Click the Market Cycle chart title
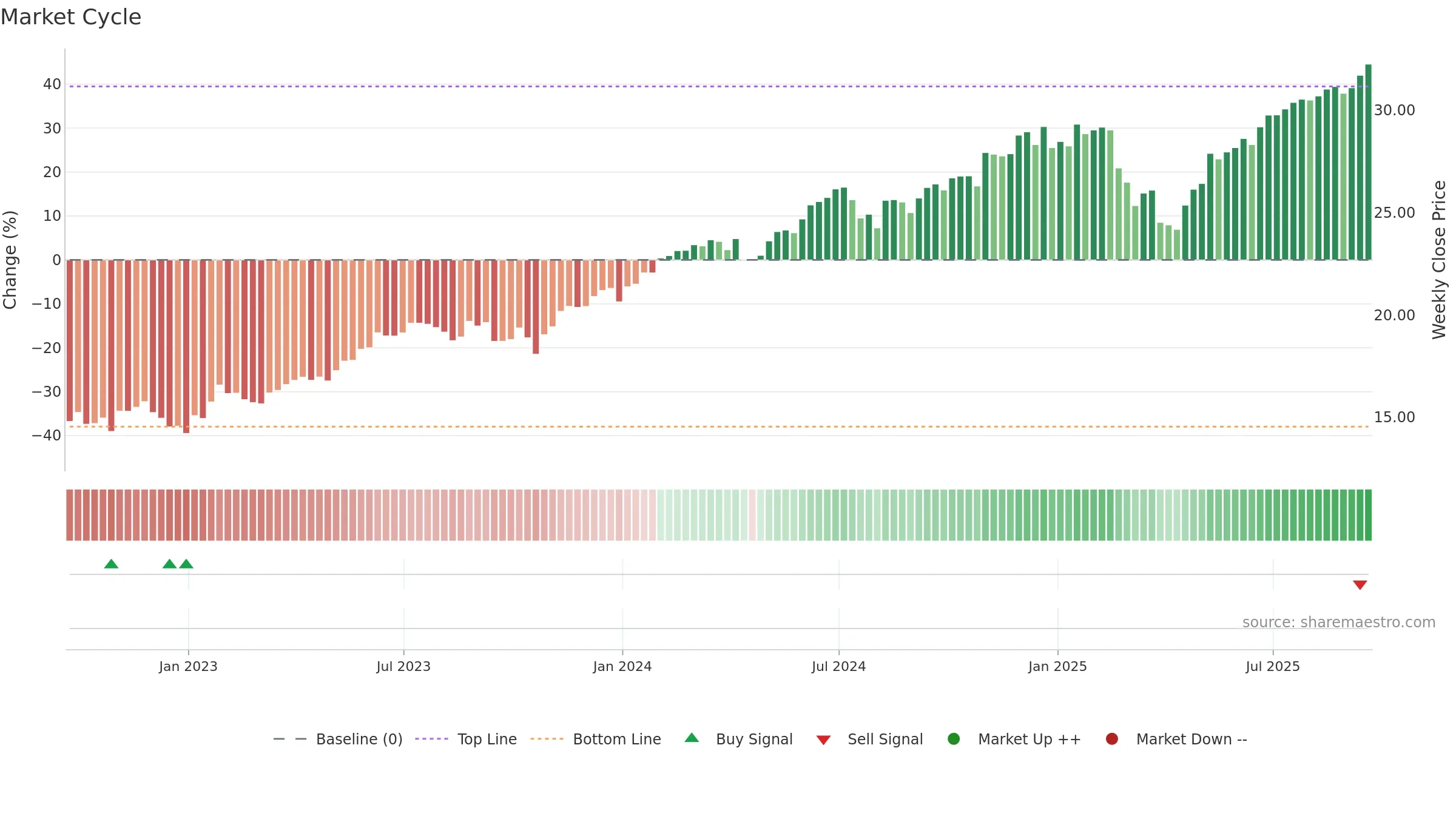Screen dimensions: 1456x819 pos(71,17)
